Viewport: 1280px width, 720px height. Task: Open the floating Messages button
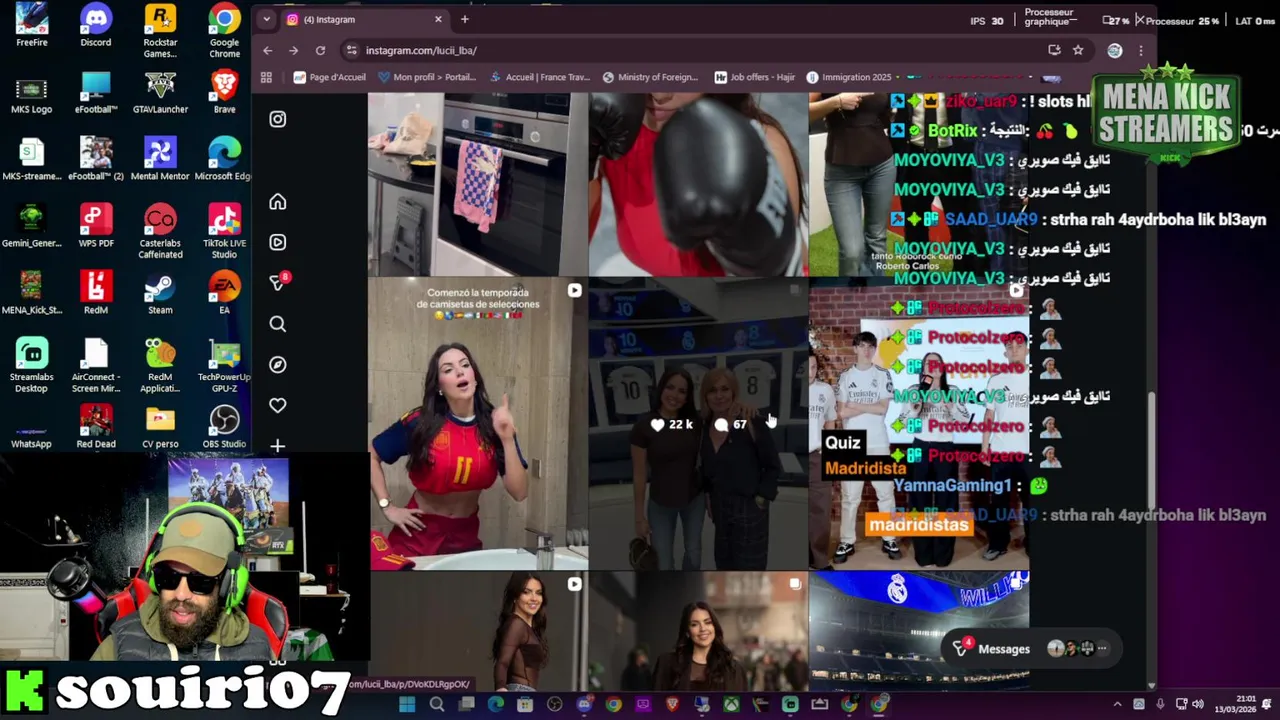[1030, 649]
